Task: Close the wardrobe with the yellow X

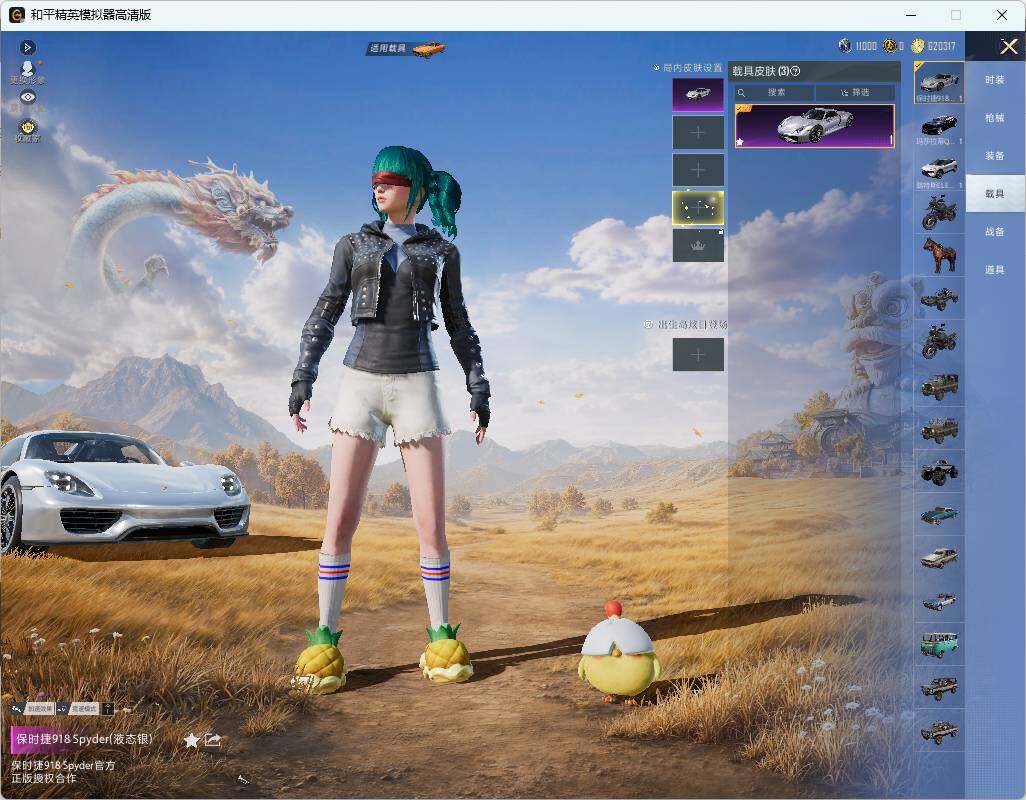Action: pyautogui.click(x=1008, y=46)
